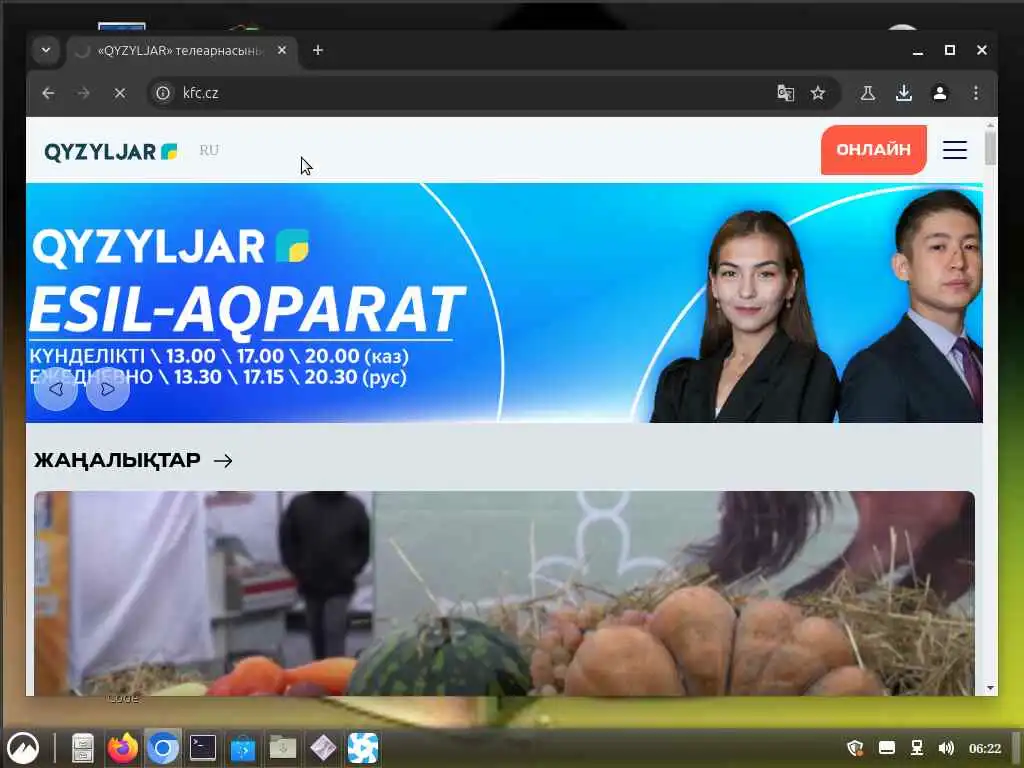Open the folder downloads taskbar icon
Viewport: 1024px width, 768px height.
(x=283, y=748)
